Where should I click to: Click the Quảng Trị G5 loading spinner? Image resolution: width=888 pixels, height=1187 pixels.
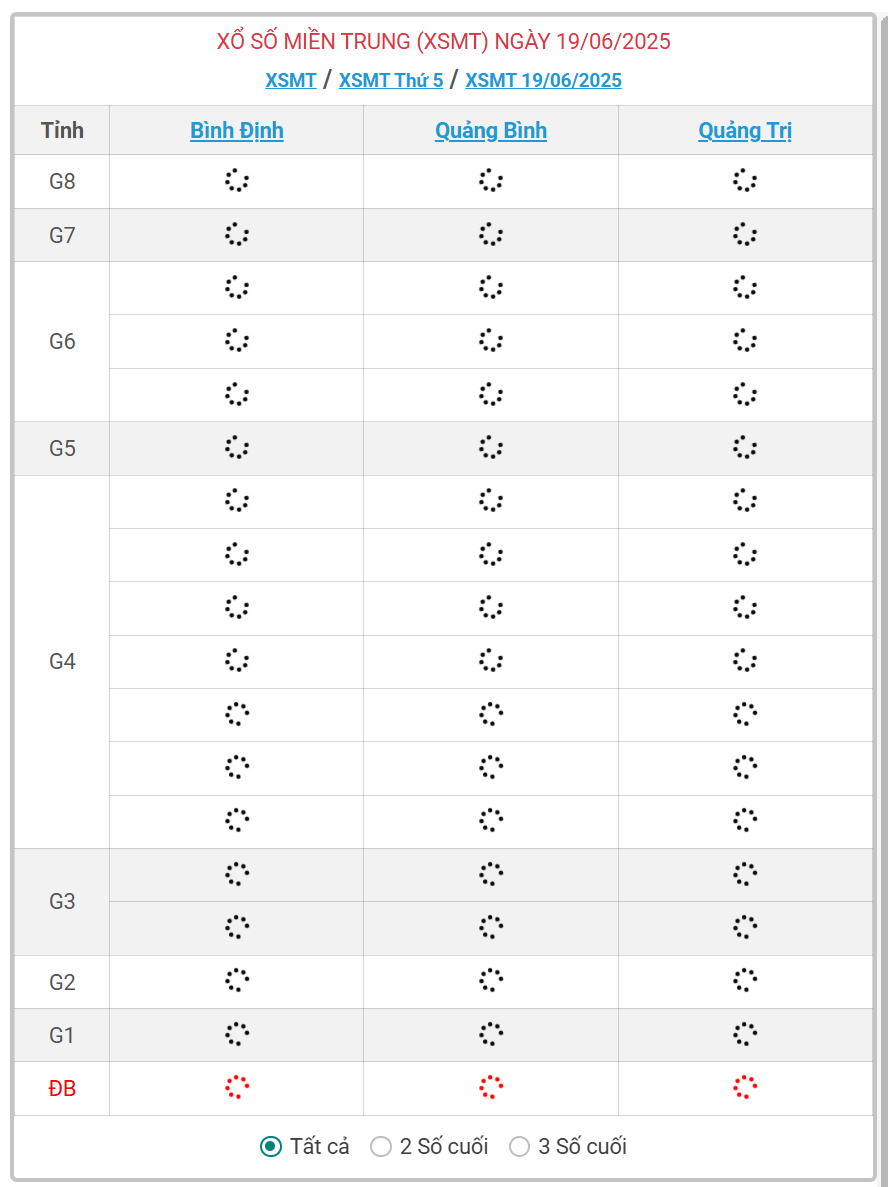pyautogui.click(x=745, y=447)
